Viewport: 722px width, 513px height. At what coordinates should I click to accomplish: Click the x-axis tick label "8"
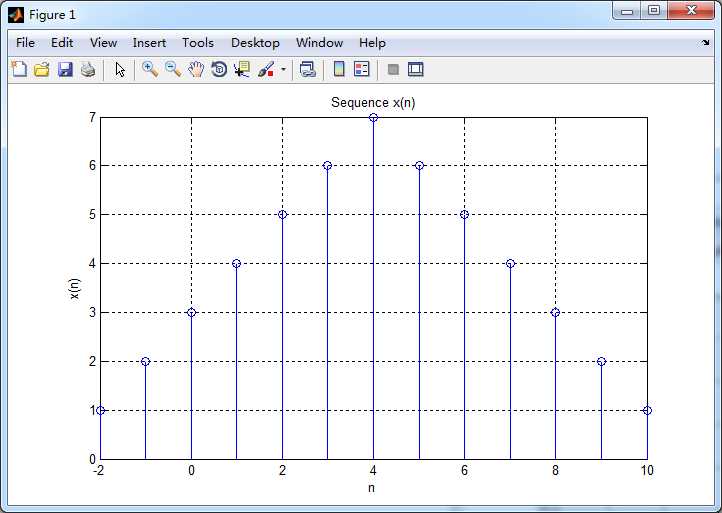tap(555, 470)
